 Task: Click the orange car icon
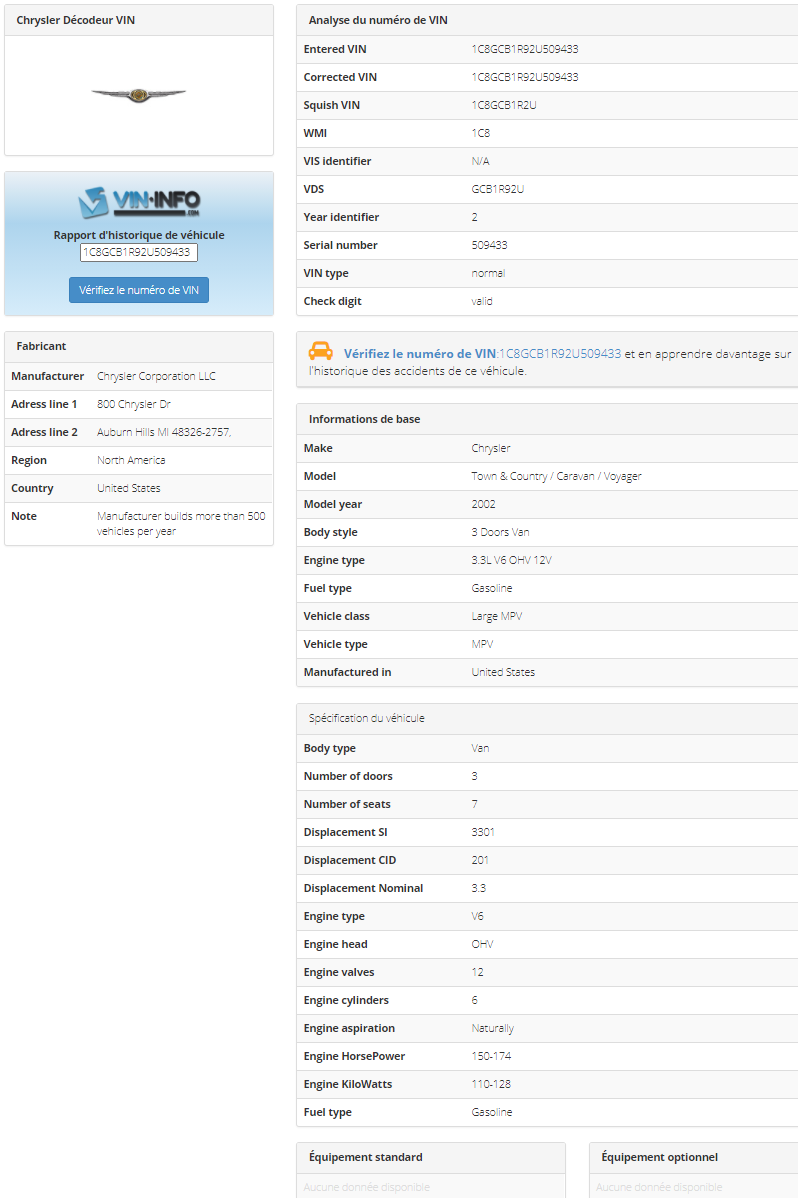click(x=320, y=351)
